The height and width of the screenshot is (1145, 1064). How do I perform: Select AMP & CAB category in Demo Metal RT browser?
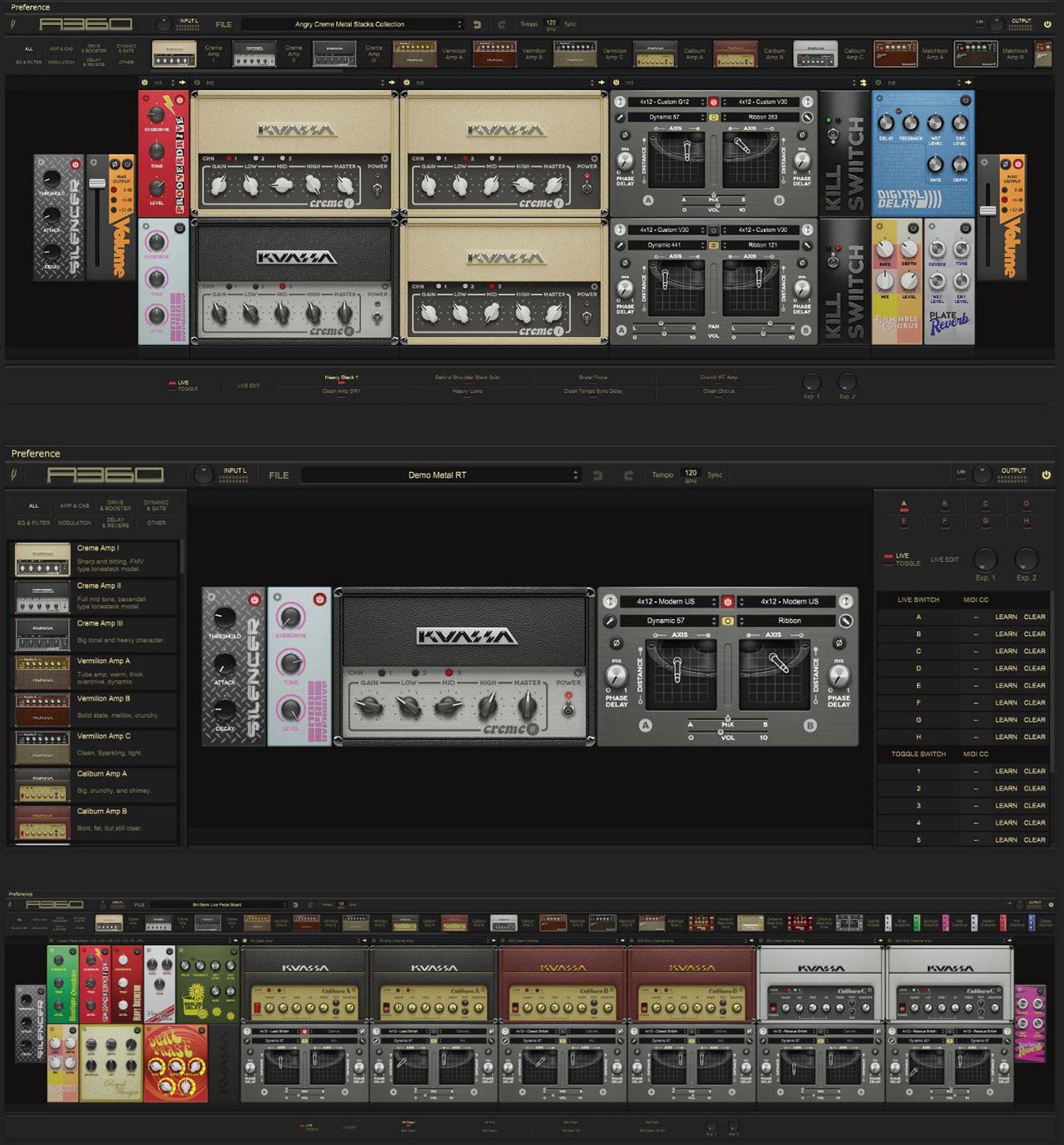pos(74,506)
